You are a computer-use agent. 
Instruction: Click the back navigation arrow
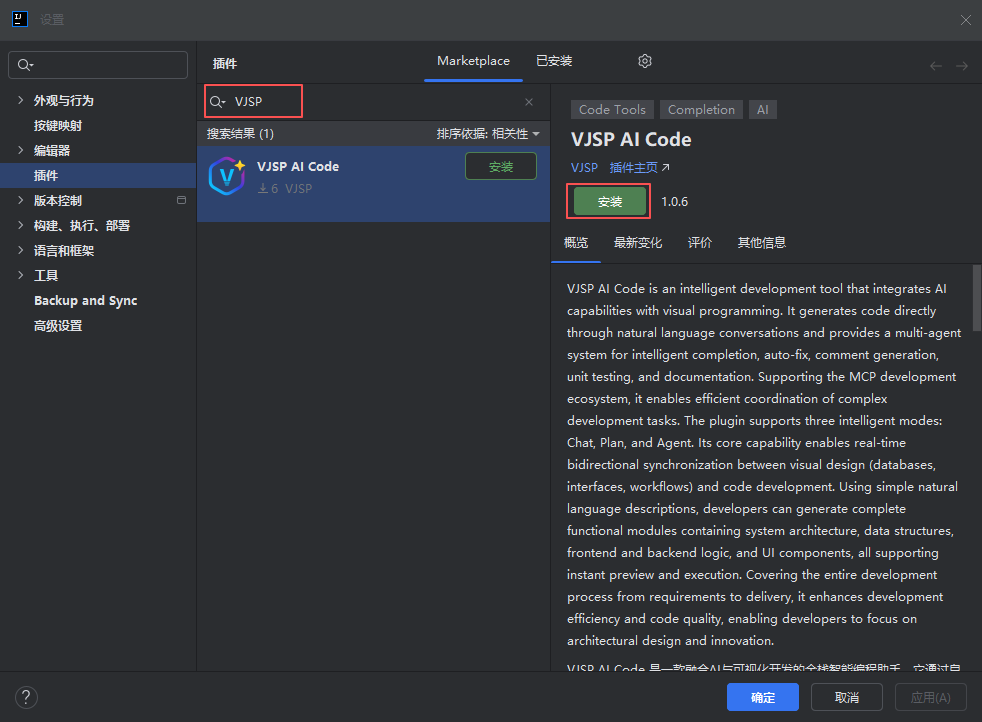pyautogui.click(x=936, y=66)
